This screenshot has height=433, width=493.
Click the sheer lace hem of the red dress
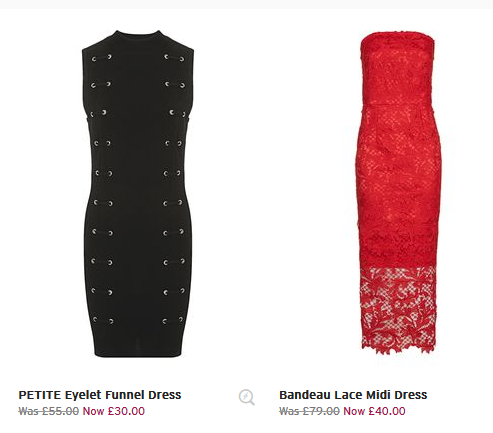(x=399, y=309)
